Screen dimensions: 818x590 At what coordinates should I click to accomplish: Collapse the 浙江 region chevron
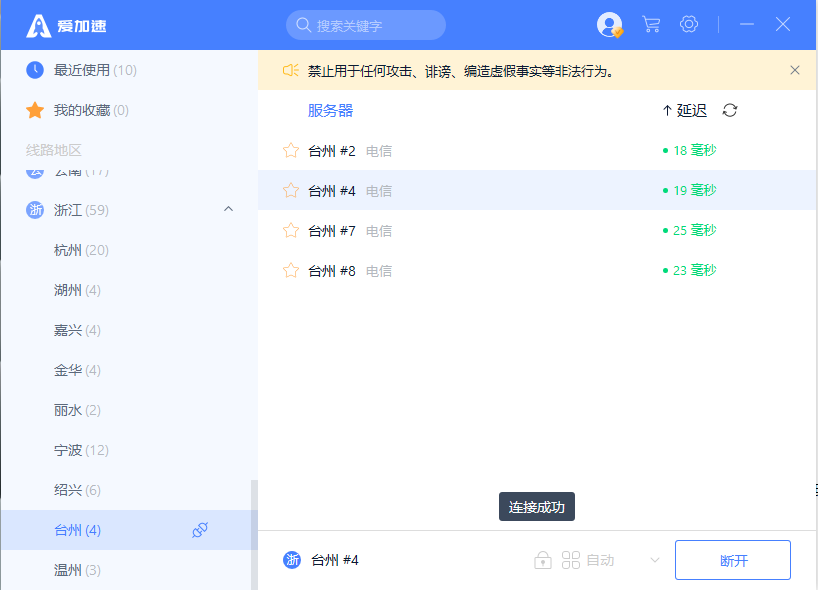pyautogui.click(x=228, y=209)
